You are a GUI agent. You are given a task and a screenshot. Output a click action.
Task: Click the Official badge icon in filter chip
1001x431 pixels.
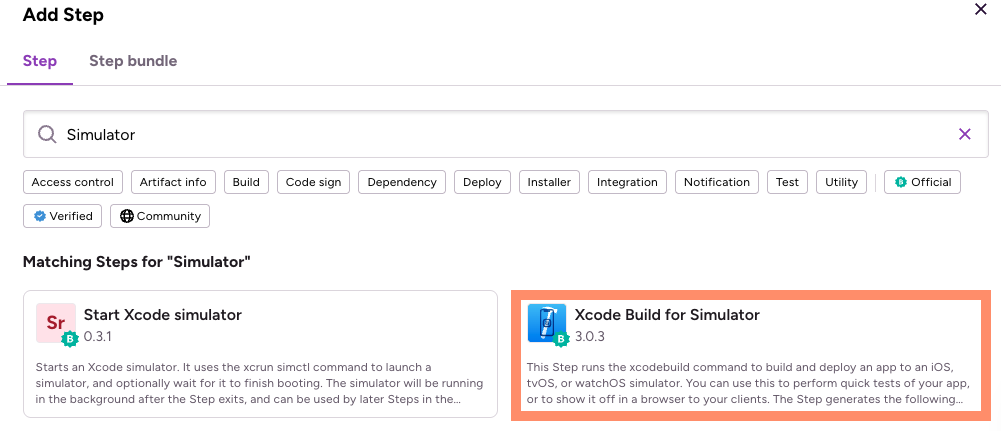[x=901, y=182]
